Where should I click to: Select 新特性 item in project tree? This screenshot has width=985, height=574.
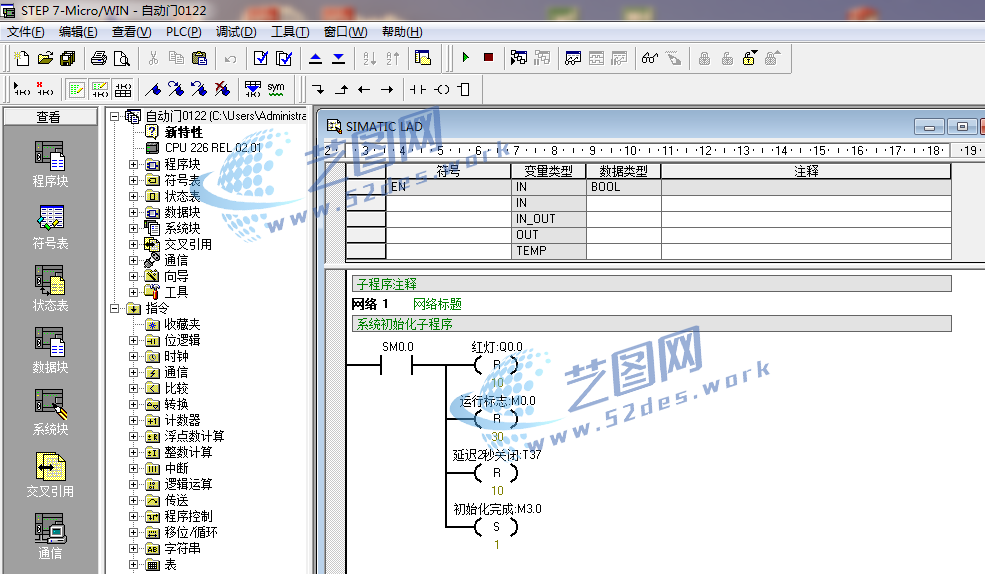click(183, 132)
